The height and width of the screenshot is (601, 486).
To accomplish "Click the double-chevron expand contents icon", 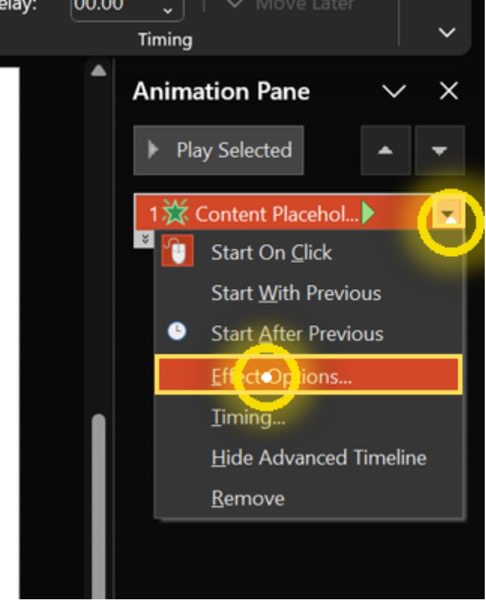I will tap(144, 239).
